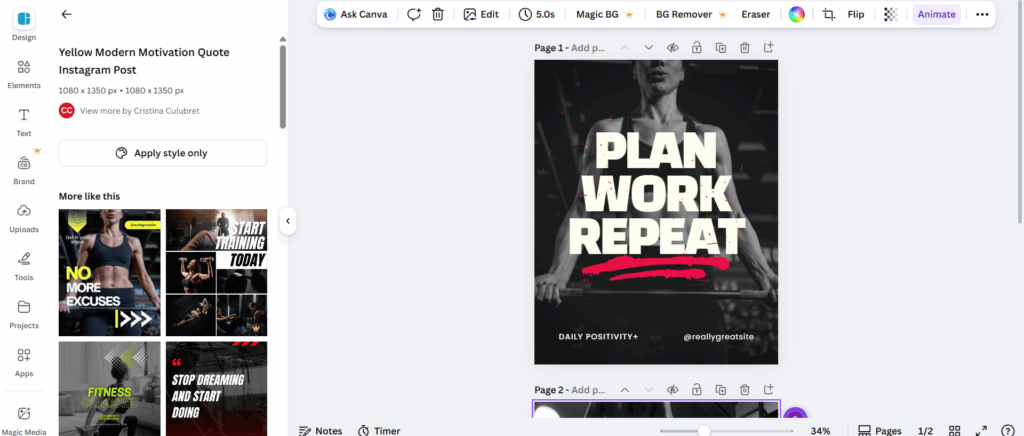Click the Apply style only button
1024x436 pixels.
162,153
